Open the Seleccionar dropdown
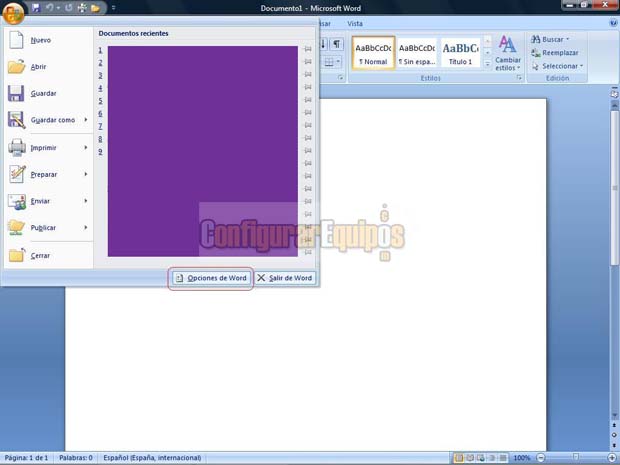The width and height of the screenshot is (620, 465). 558,66
